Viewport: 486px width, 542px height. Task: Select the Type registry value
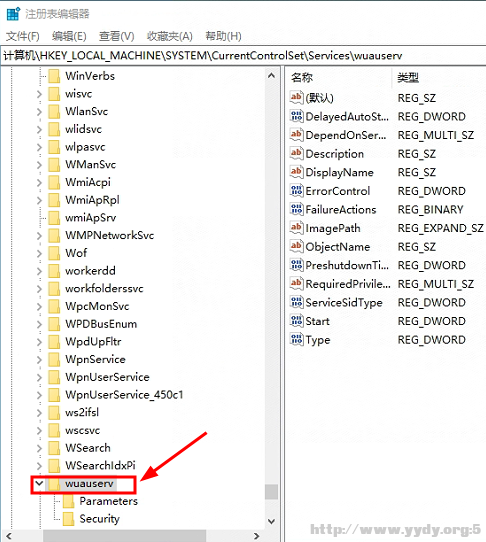318,340
